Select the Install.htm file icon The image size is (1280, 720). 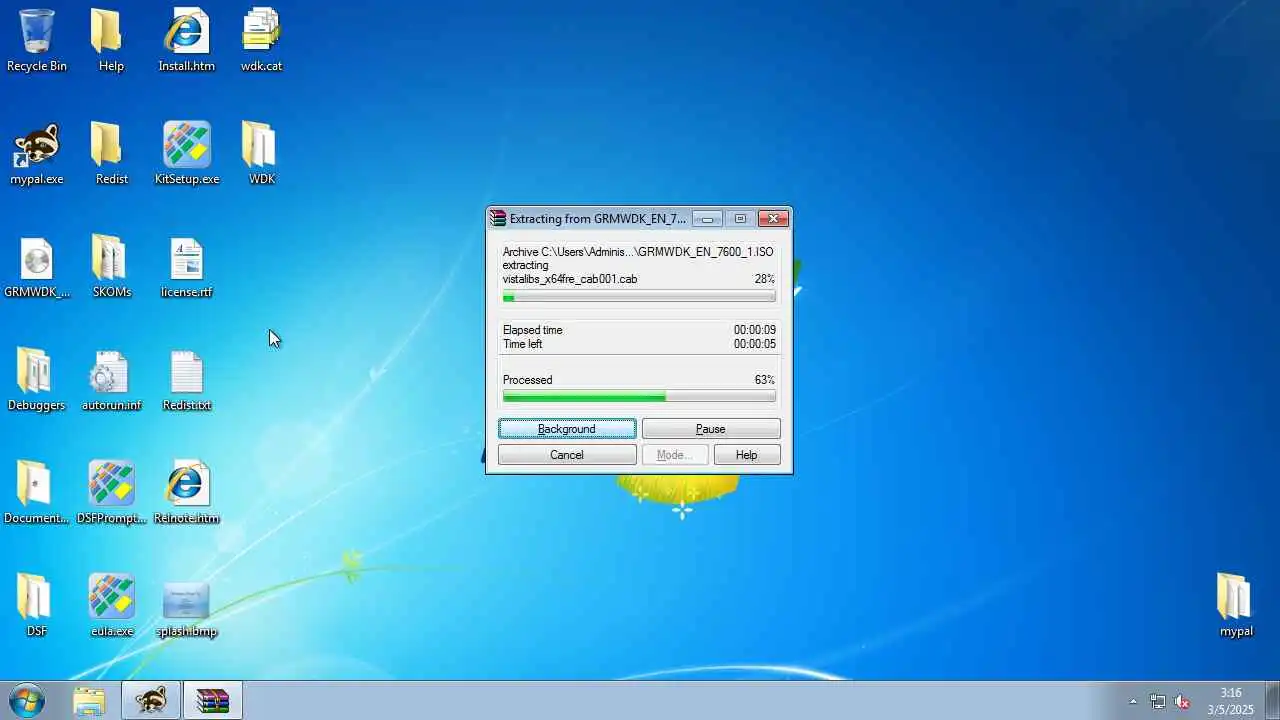click(x=186, y=40)
